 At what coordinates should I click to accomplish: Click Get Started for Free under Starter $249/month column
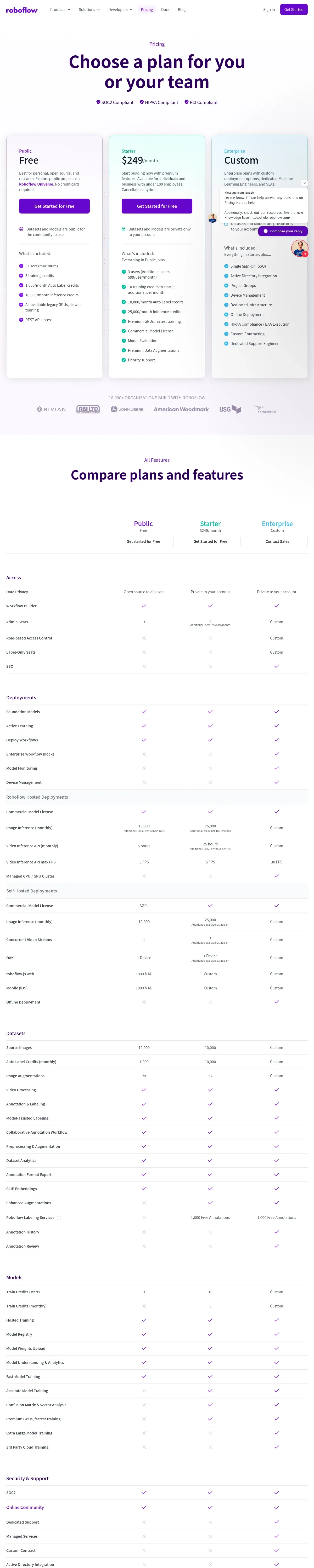pos(210,541)
